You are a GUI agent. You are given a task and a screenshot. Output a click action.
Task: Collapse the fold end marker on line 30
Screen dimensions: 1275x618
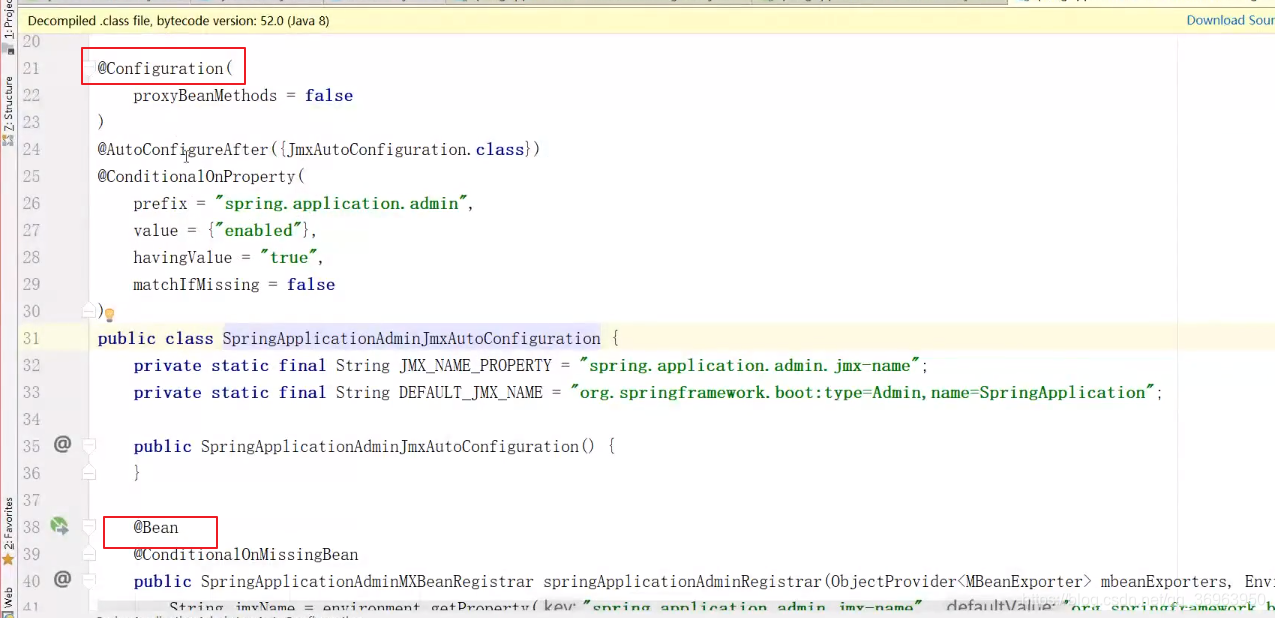89,309
